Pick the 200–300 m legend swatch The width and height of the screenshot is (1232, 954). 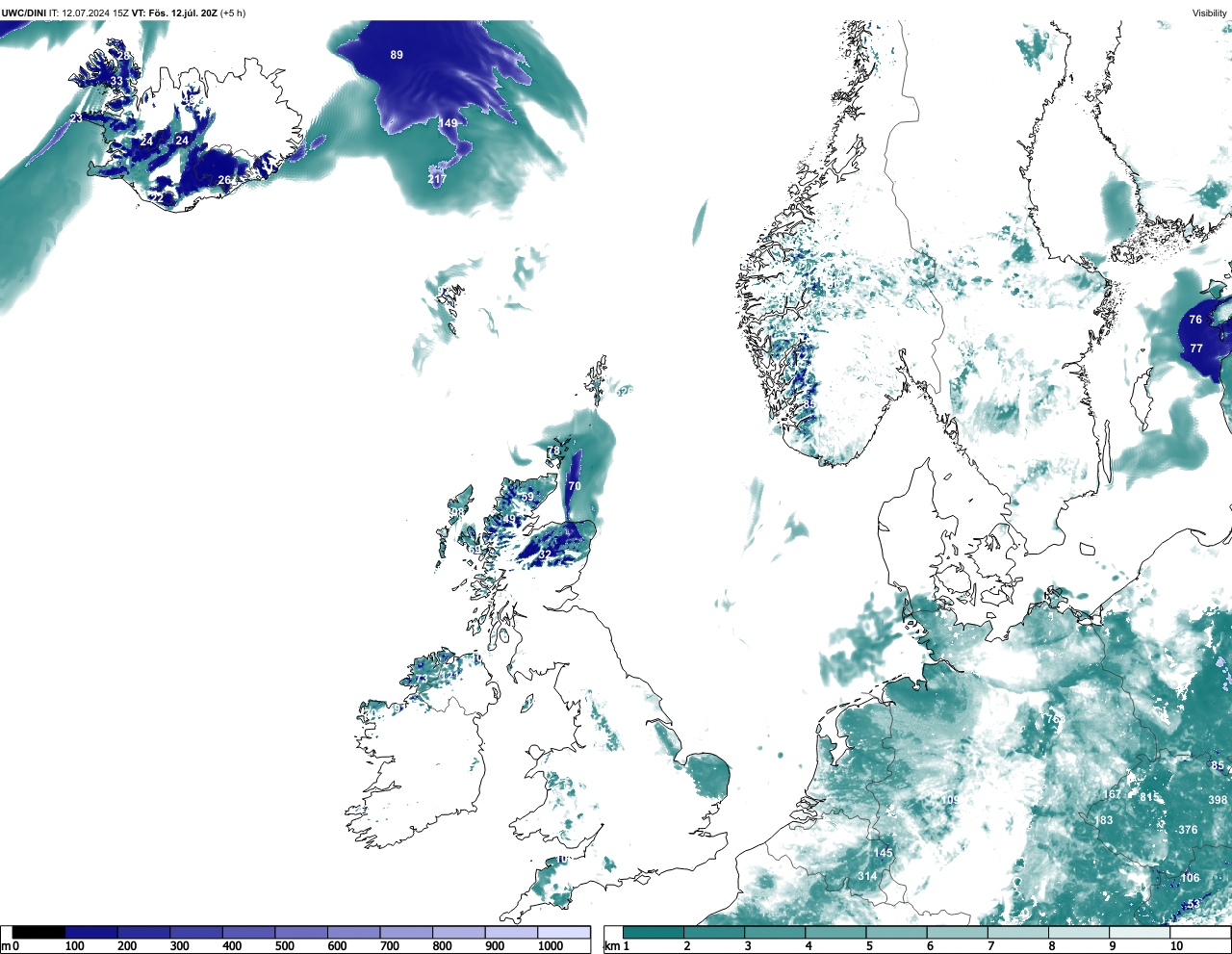coord(143,932)
